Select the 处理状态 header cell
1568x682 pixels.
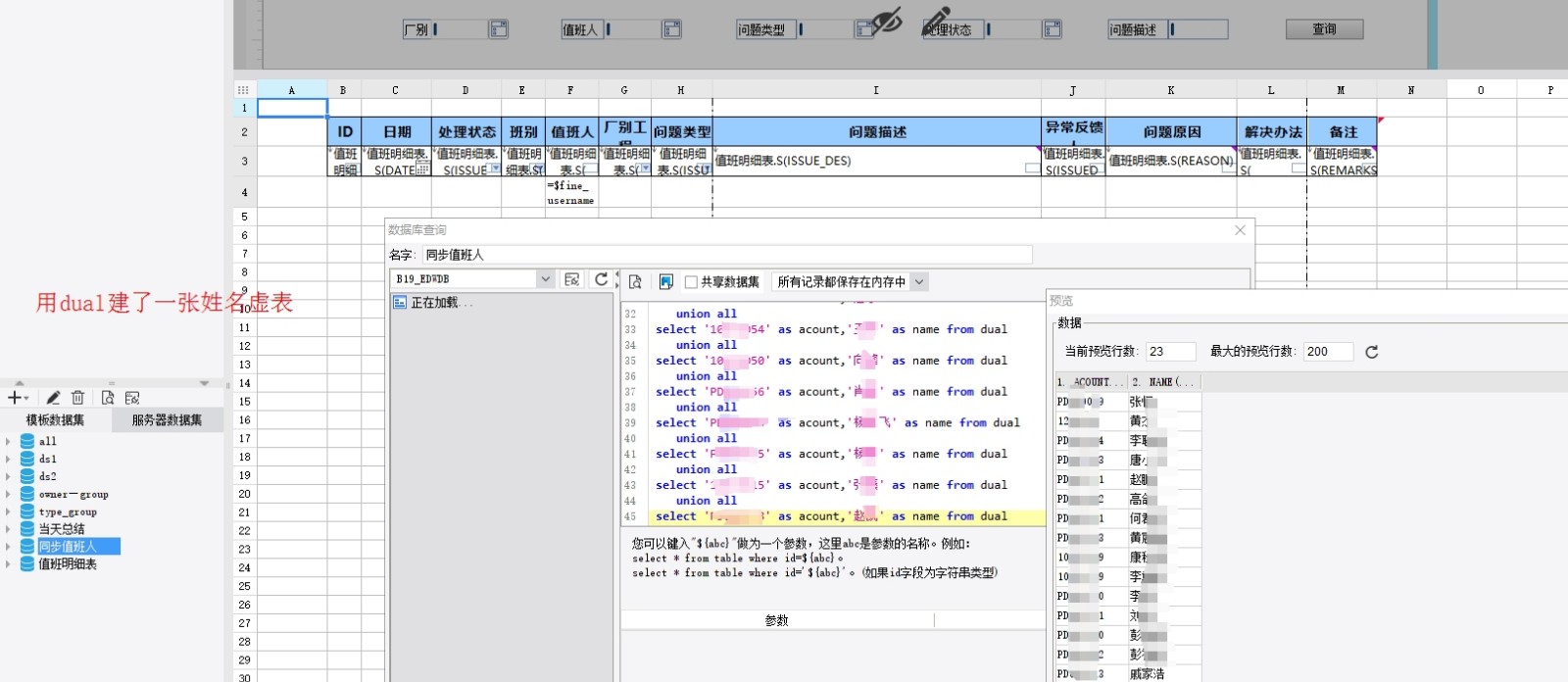pyautogui.click(x=466, y=131)
